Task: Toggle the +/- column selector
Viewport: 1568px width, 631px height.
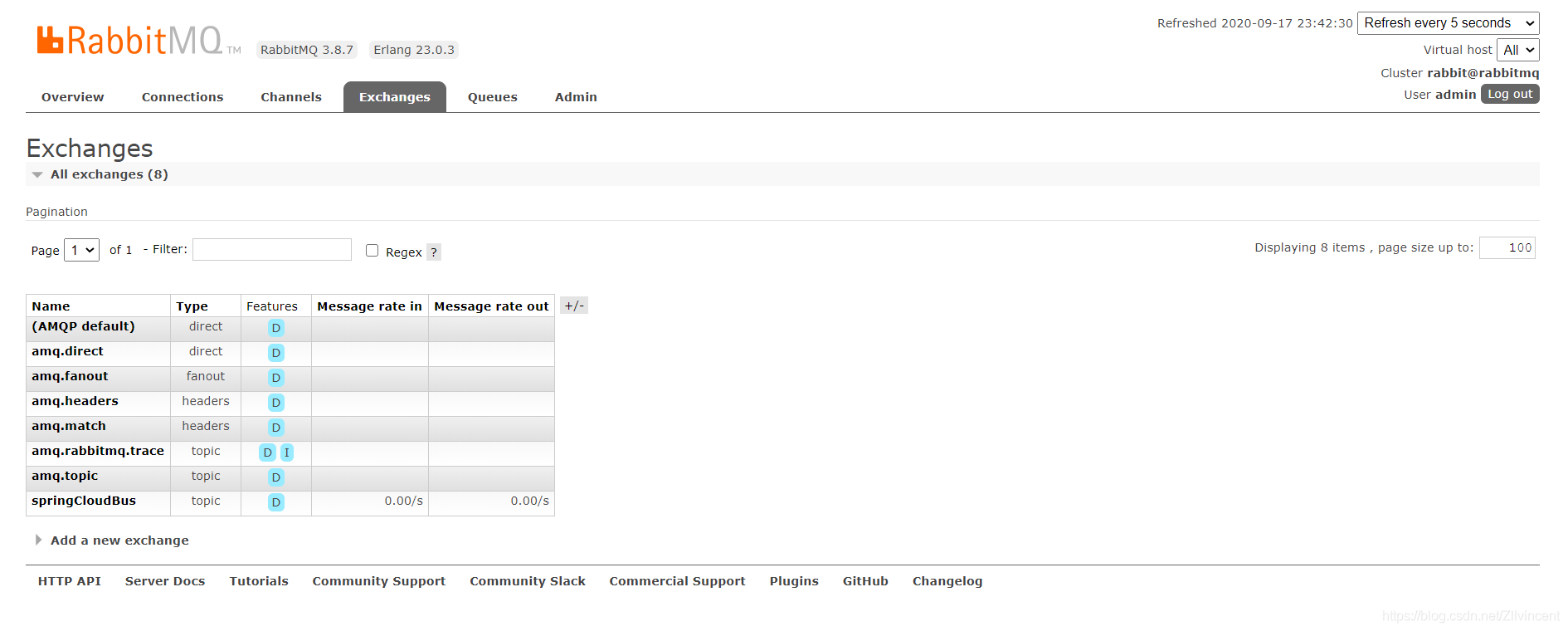Action: pos(574,306)
